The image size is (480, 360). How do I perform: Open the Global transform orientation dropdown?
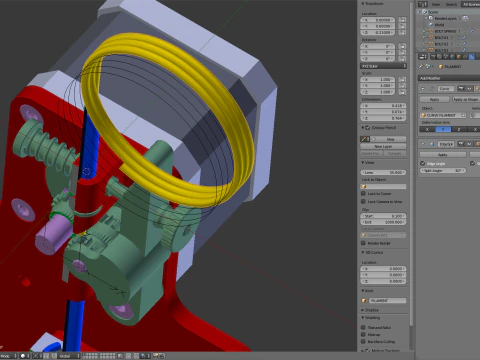coord(70,356)
